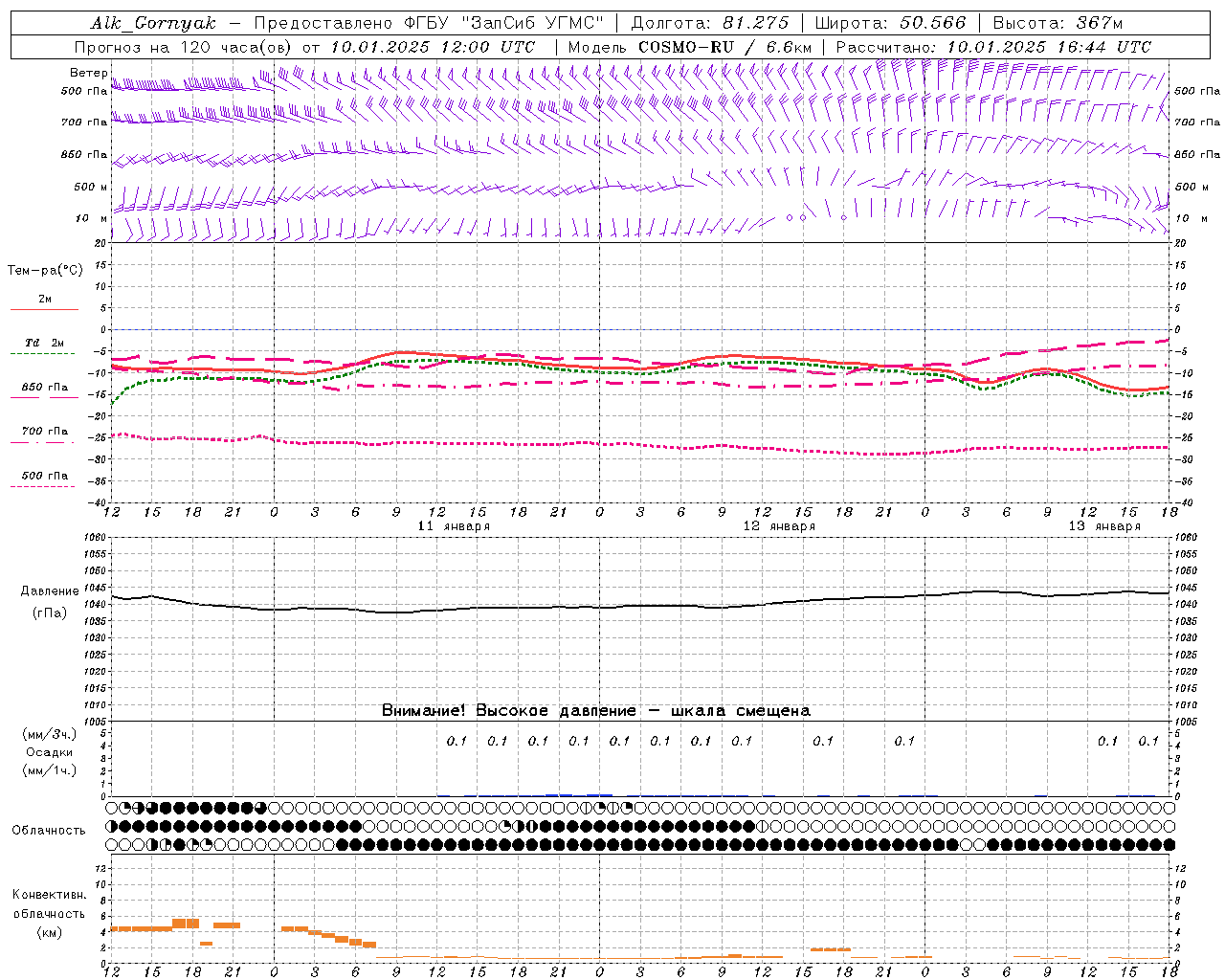Image resolution: width=1225 pixels, height=980 pixels.
Task: Click the 'Высота: 367м' elevation text
Action: (1058, 23)
